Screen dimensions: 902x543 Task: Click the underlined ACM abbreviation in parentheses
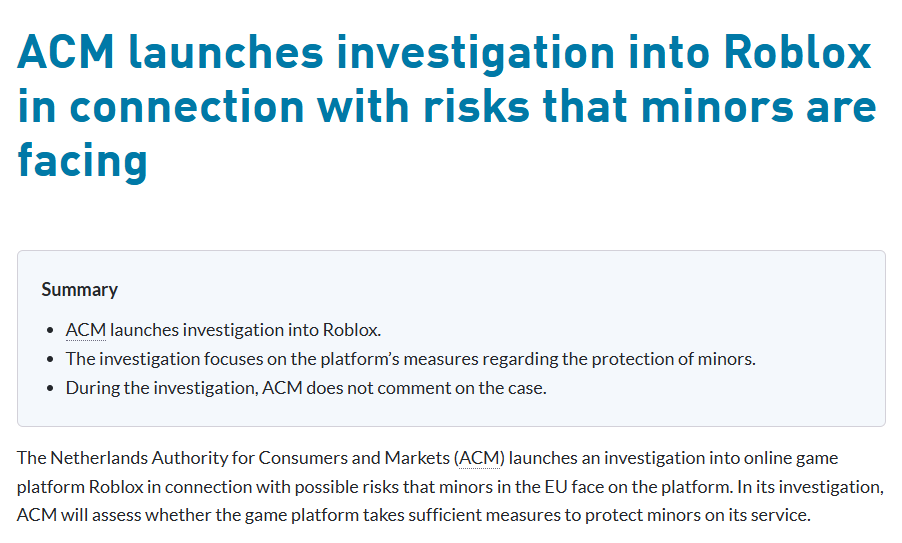tap(479, 458)
